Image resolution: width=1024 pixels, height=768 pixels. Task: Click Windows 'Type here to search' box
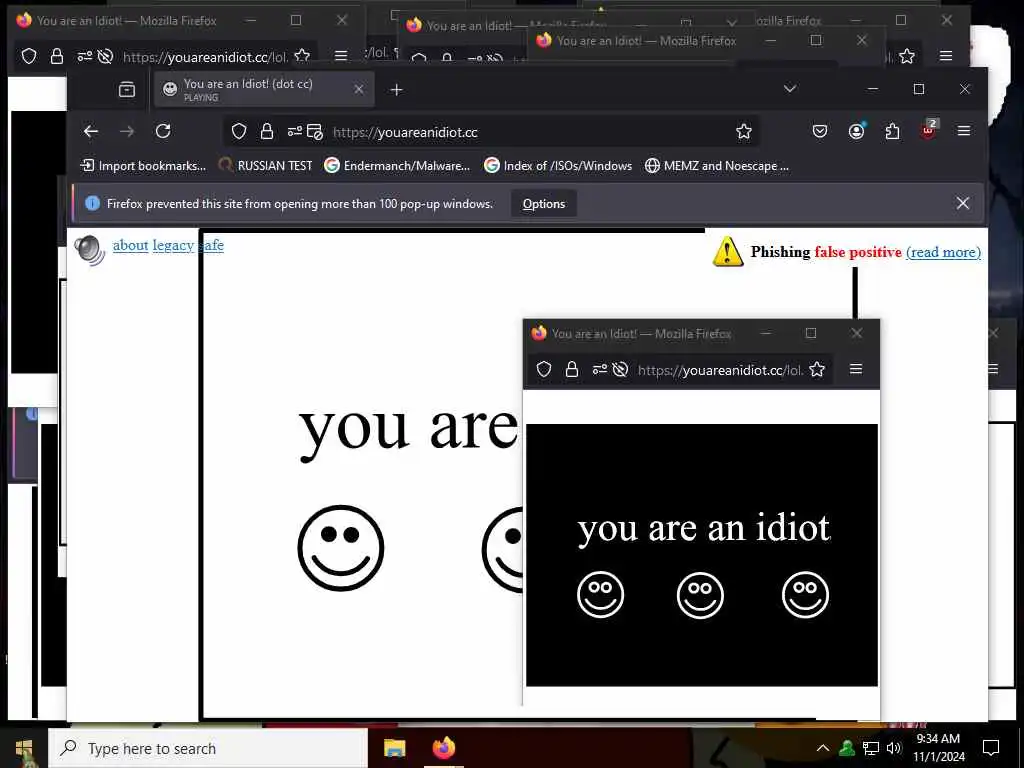[208, 748]
